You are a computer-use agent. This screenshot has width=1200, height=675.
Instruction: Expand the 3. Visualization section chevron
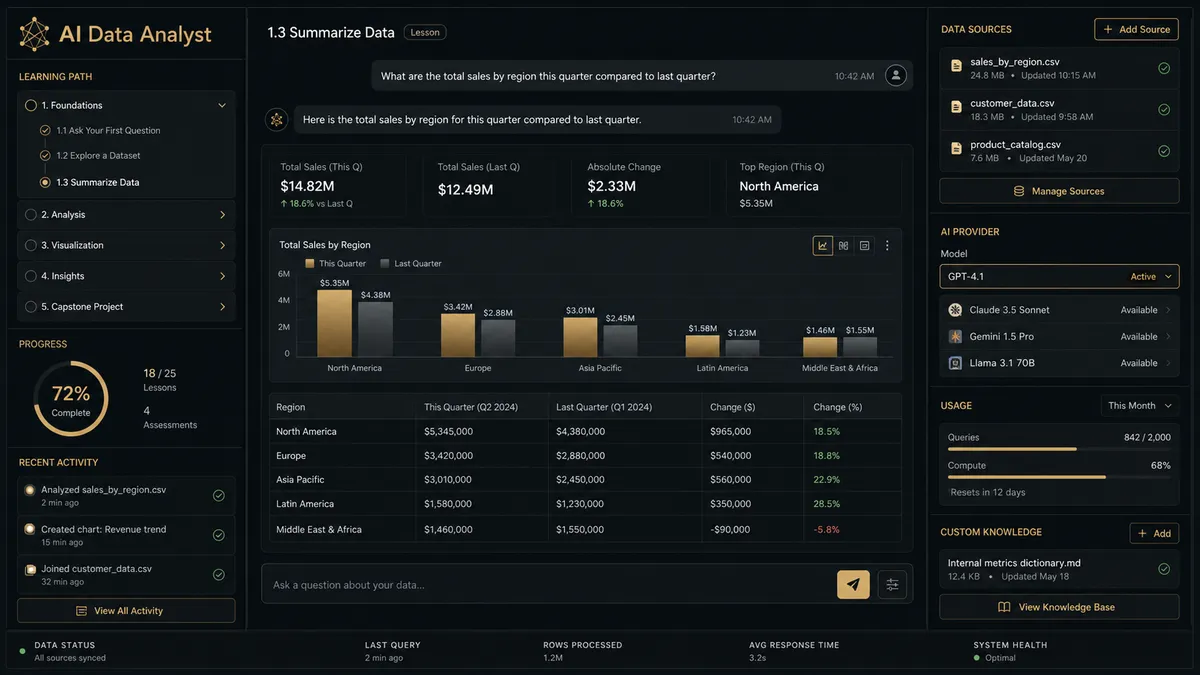click(222, 245)
